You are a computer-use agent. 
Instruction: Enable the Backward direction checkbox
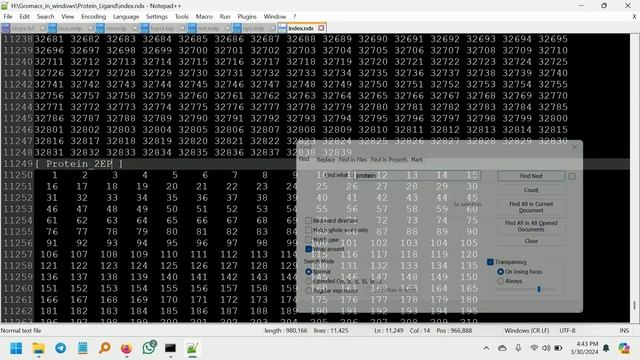click(x=309, y=220)
